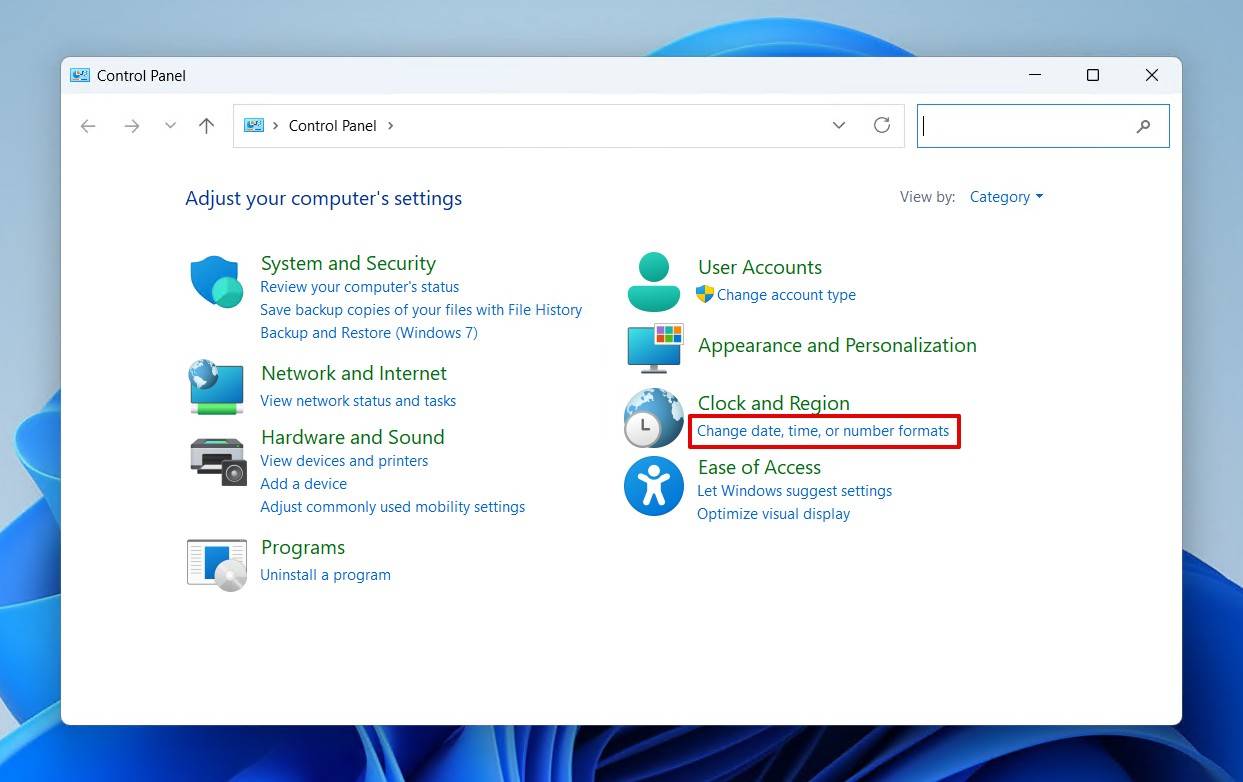Open the Network and Internet globe icon

pyautogui.click(x=217, y=387)
